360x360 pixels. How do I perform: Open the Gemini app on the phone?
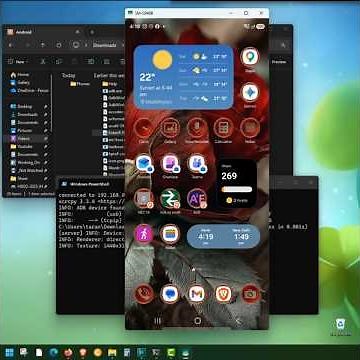[250, 93]
